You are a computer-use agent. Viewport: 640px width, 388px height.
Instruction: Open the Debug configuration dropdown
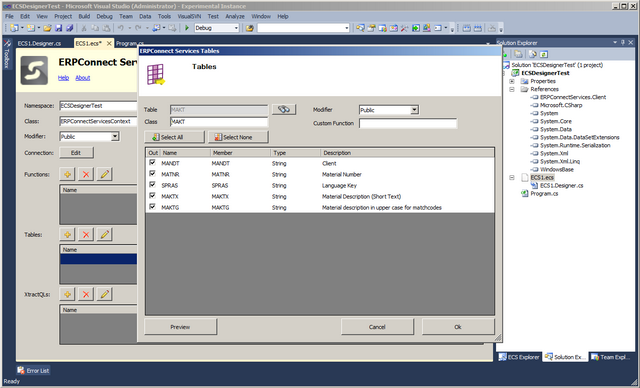point(236,28)
